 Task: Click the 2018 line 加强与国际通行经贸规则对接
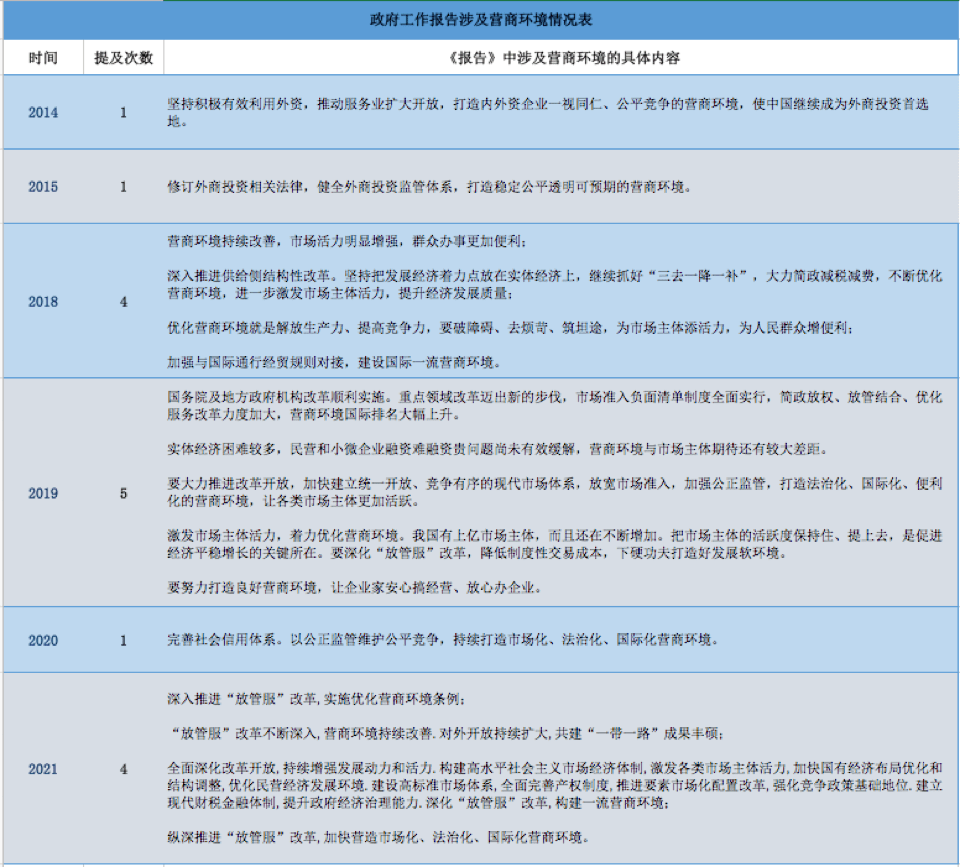[333, 362]
